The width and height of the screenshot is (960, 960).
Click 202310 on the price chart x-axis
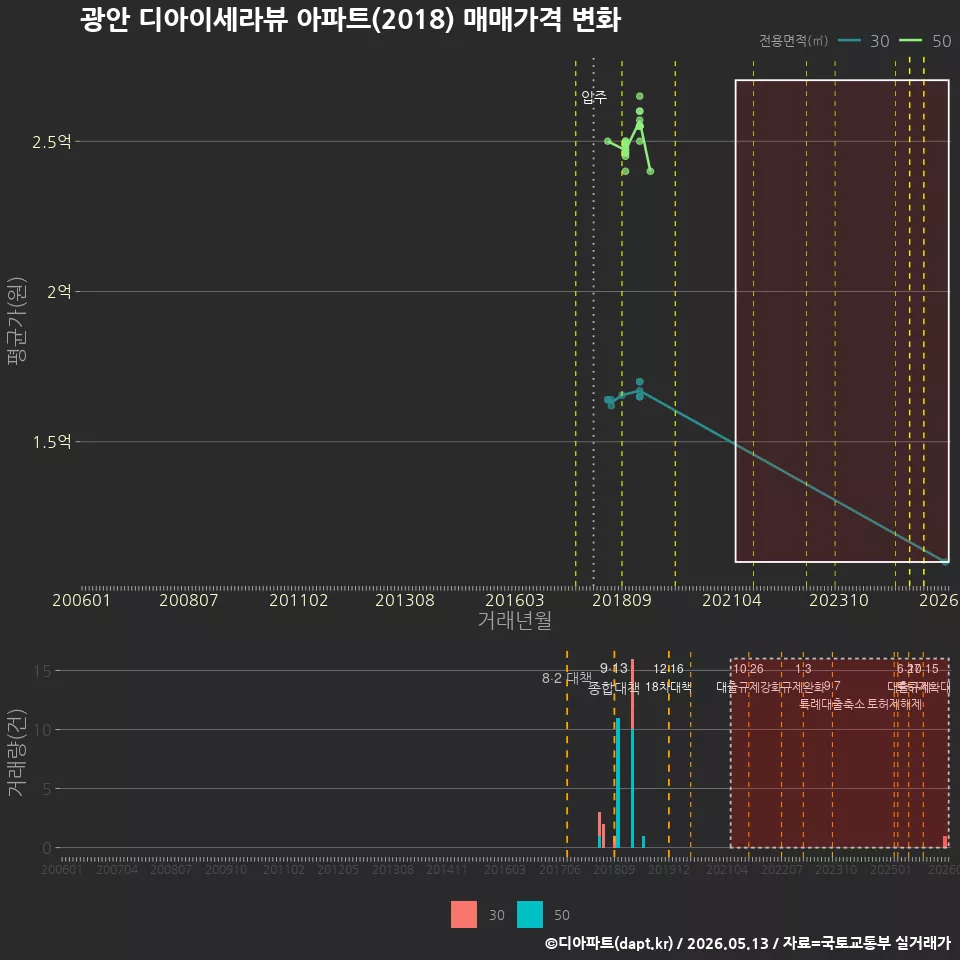(x=839, y=600)
